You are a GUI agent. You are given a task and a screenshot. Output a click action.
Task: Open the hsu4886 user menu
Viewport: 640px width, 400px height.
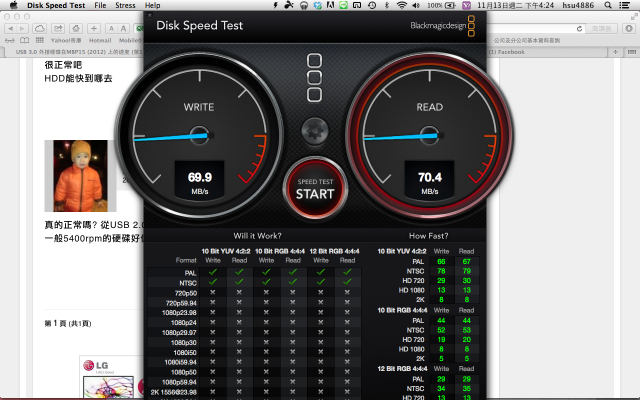(x=578, y=5)
